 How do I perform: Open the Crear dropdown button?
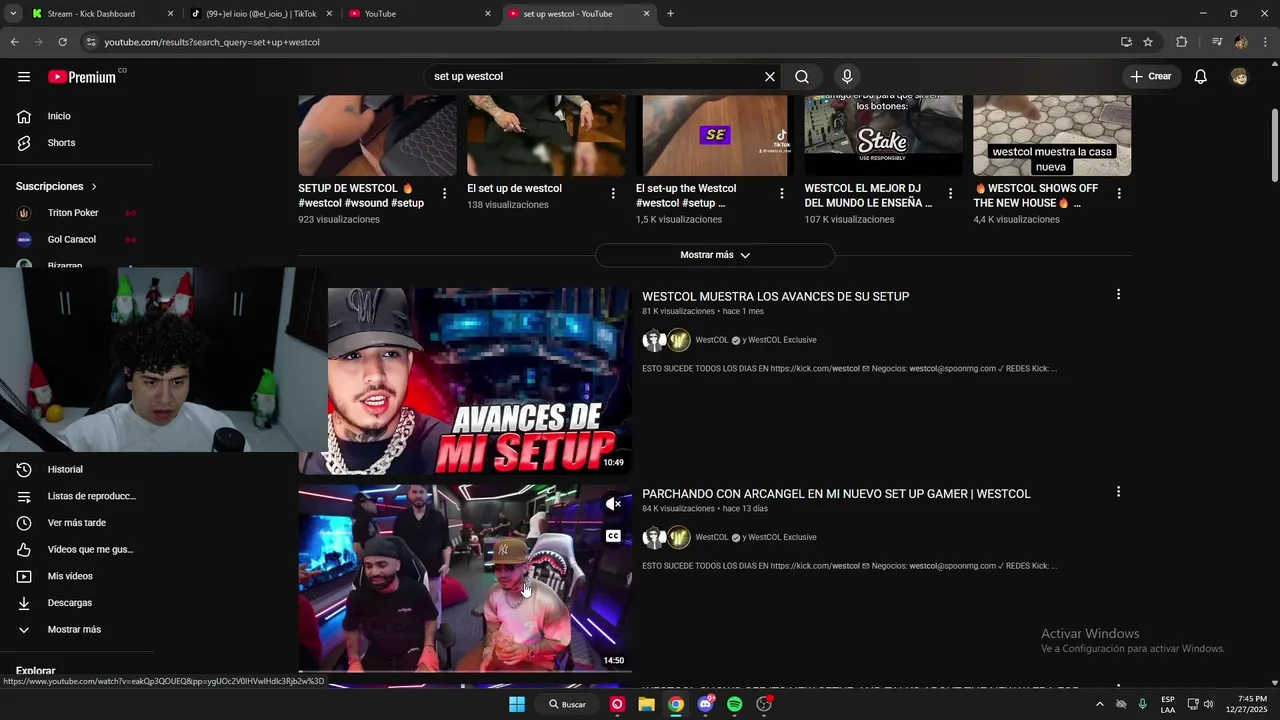[x=1150, y=77]
